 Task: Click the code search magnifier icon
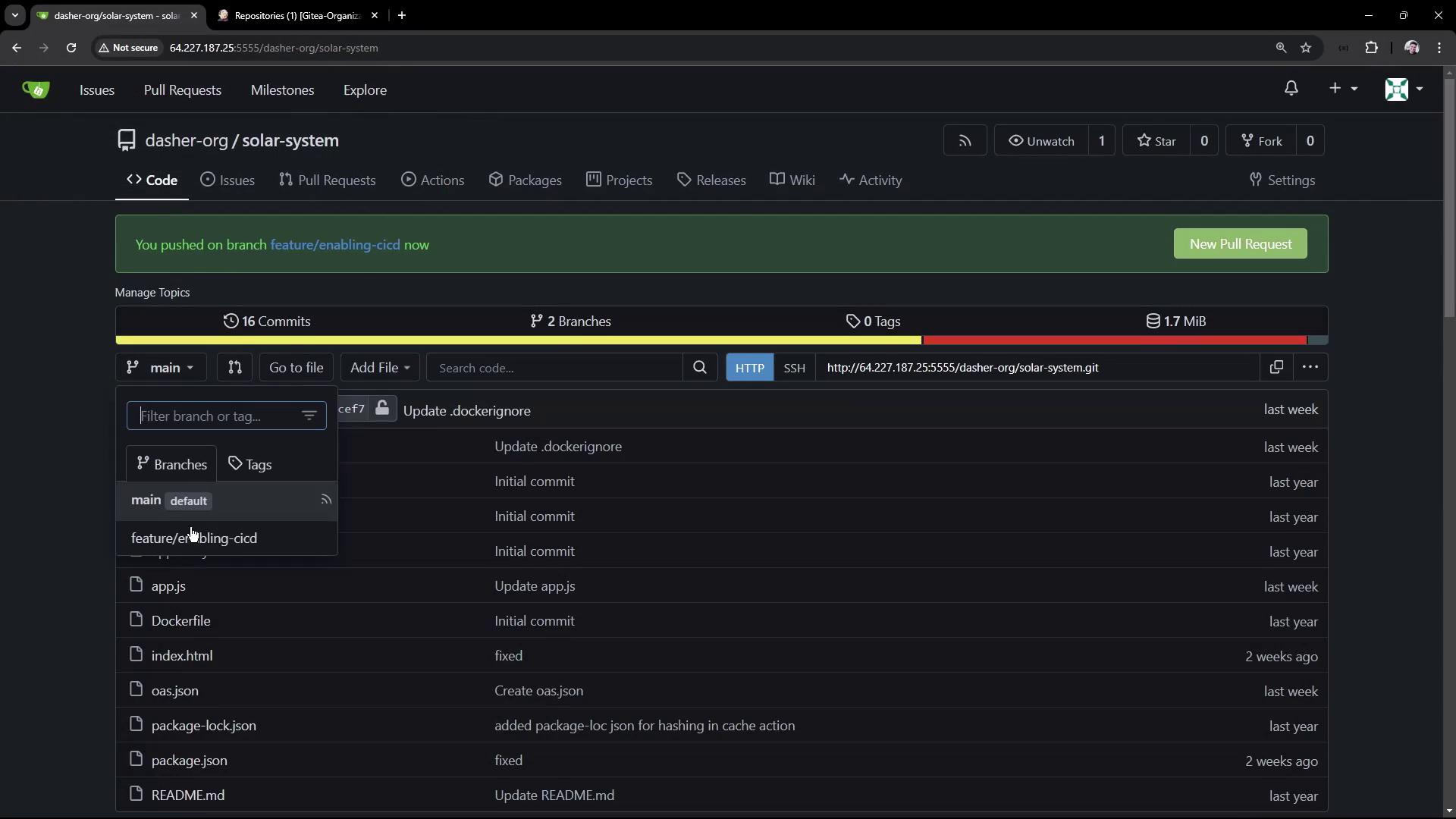tap(699, 368)
